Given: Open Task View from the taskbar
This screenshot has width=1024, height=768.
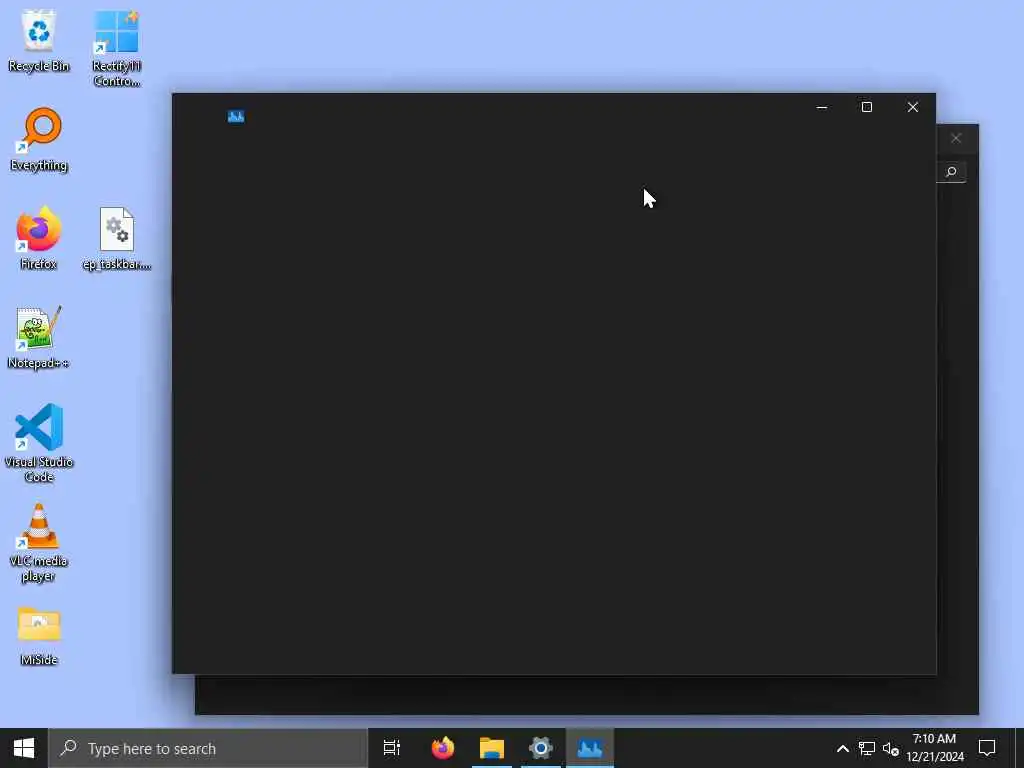Looking at the screenshot, I should tap(392, 748).
